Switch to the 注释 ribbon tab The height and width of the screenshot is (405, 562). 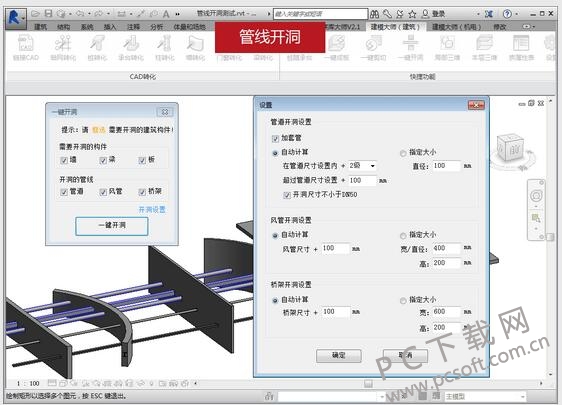click(133, 27)
